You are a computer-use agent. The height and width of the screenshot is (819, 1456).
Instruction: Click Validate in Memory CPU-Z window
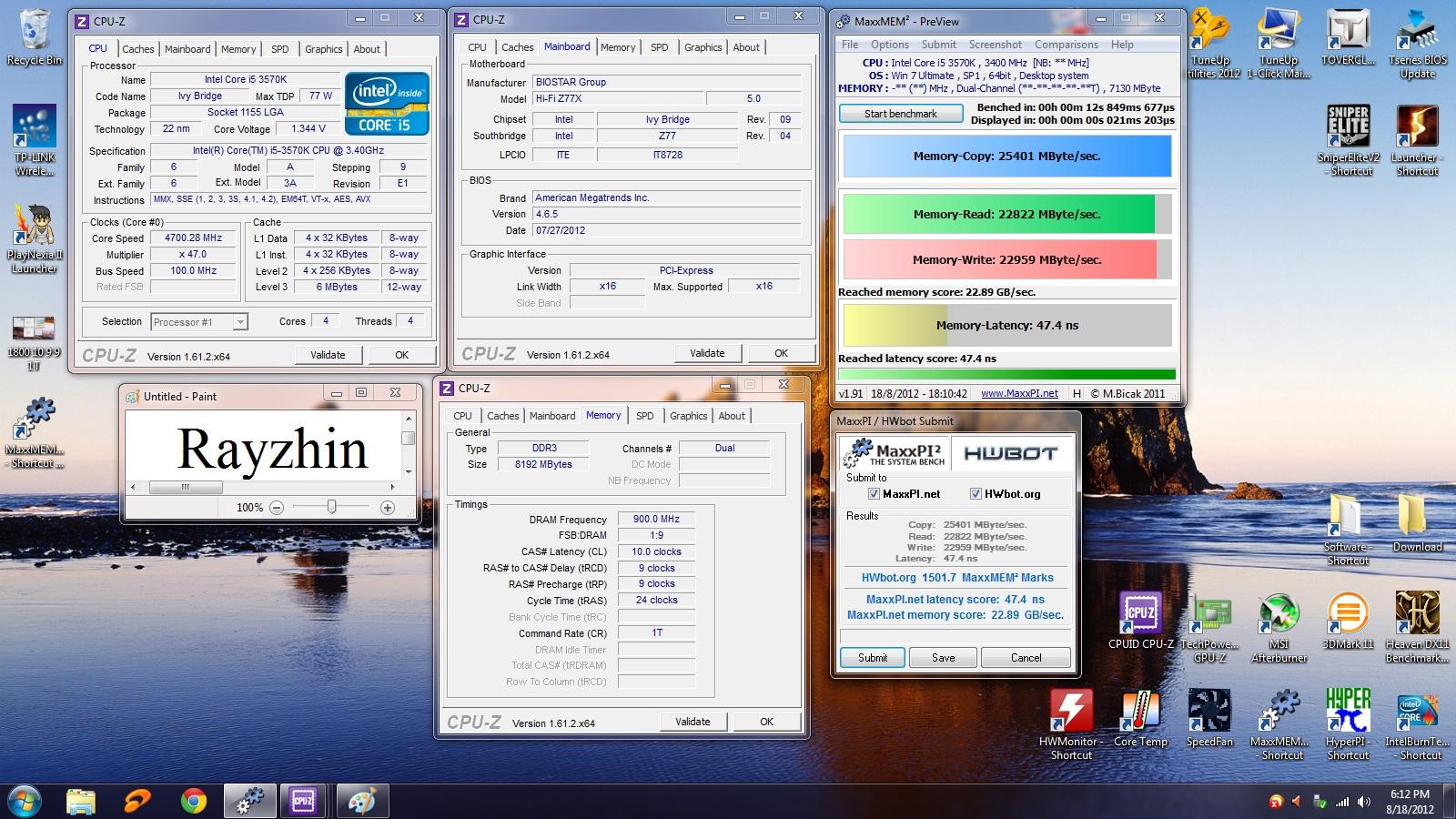point(693,722)
